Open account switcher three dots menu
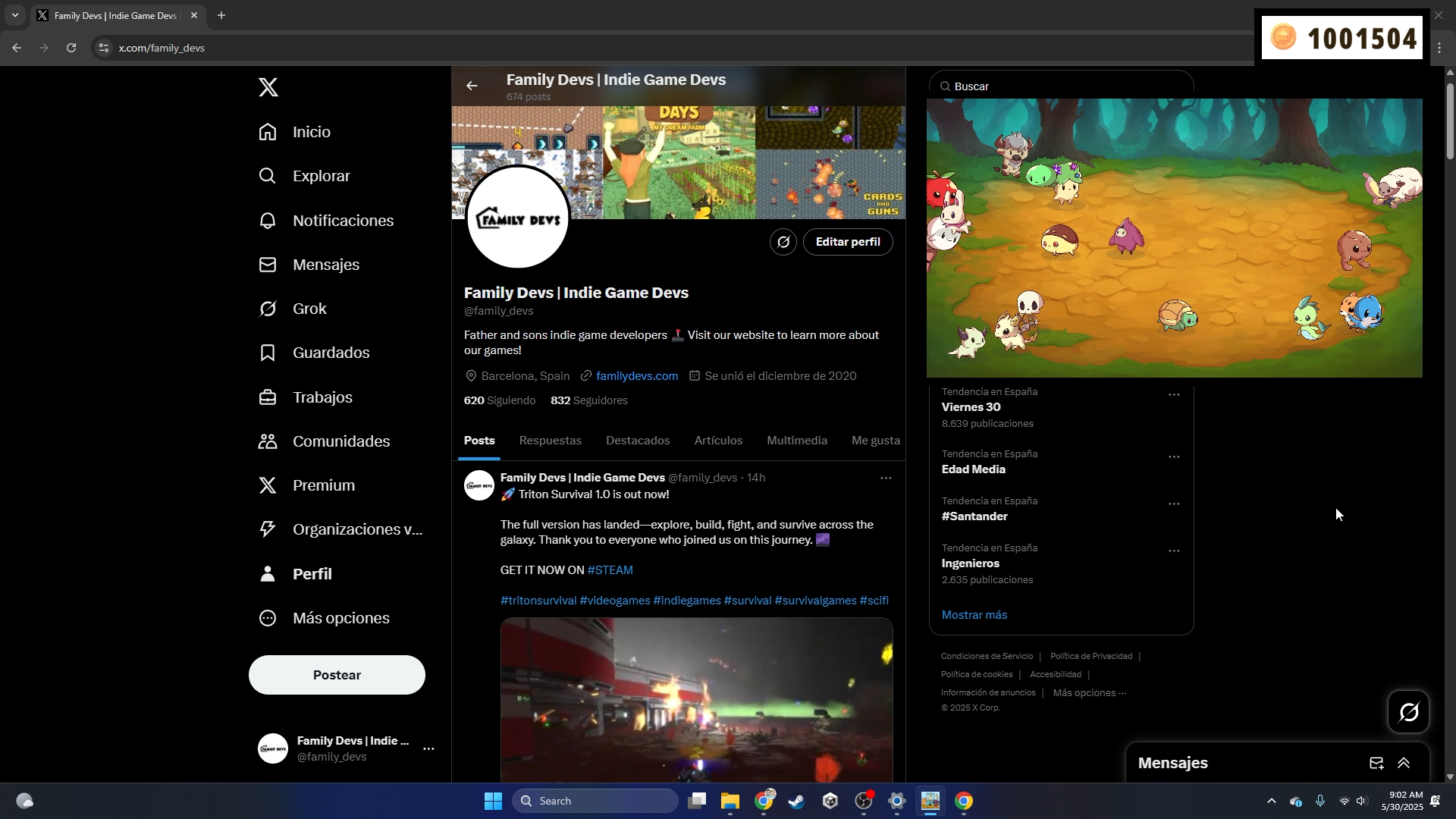 pyautogui.click(x=428, y=748)
